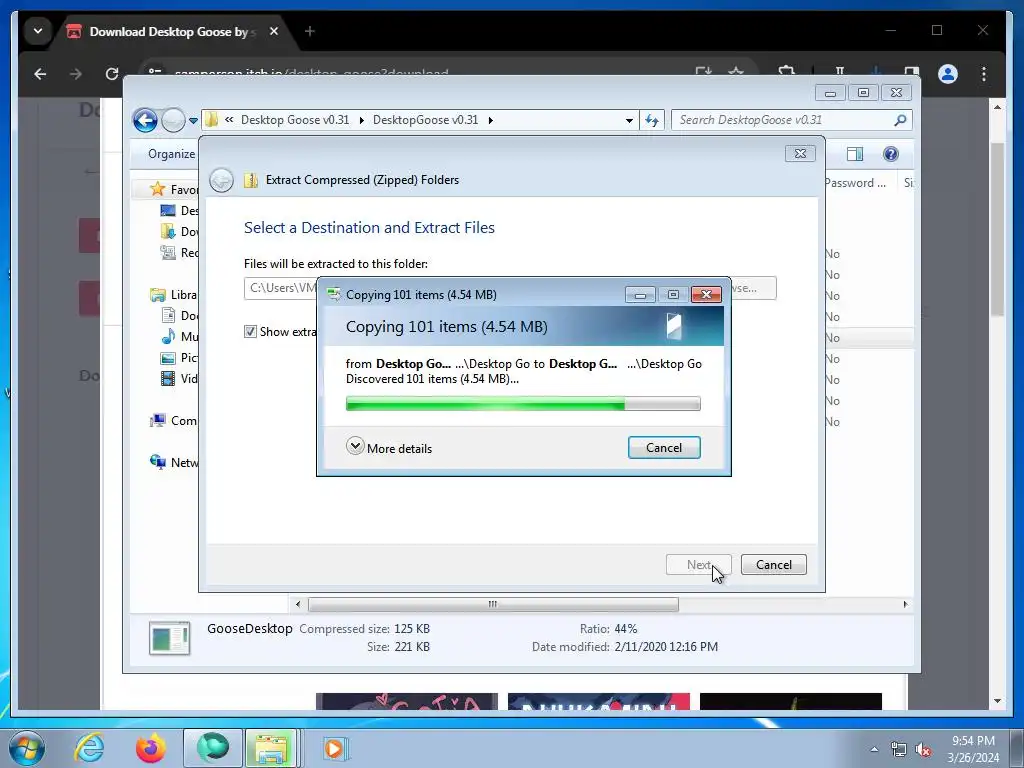
Task: Open Windows Media Player from taskbar
Action: pos(335,748)
